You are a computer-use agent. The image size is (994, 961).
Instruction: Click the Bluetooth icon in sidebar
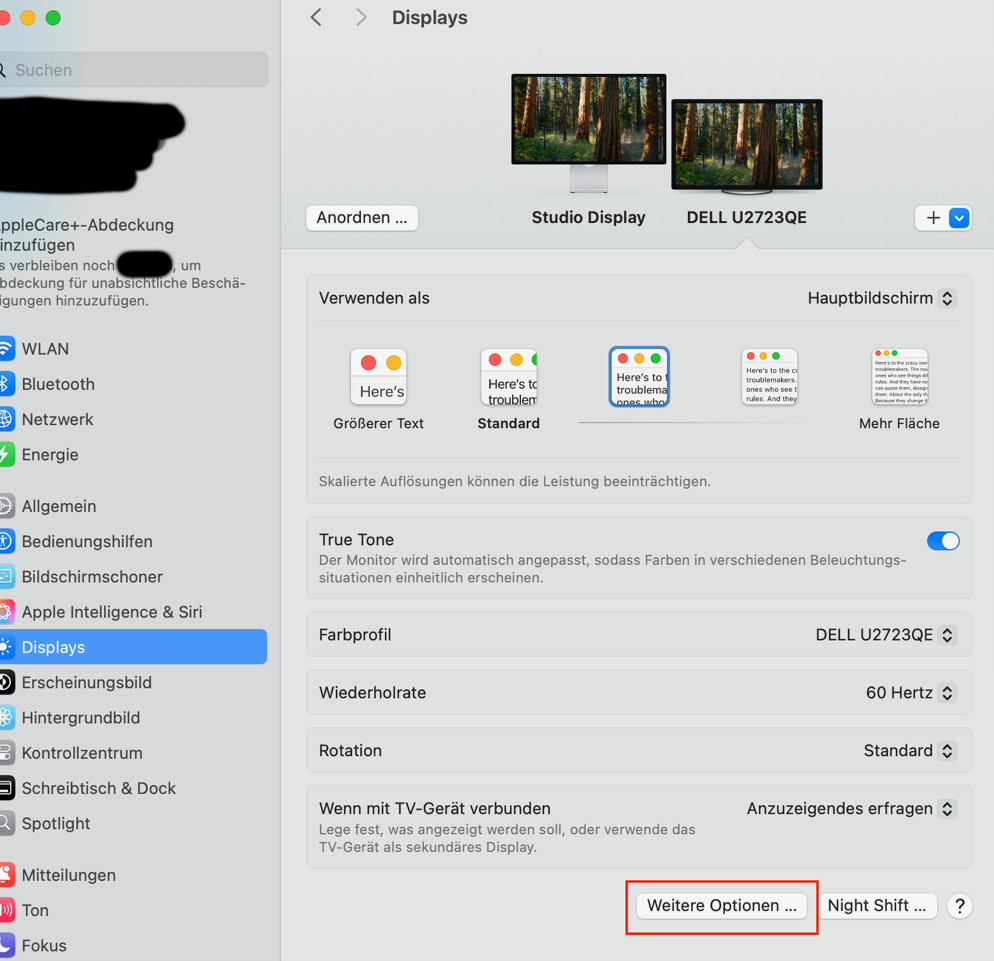6,384
